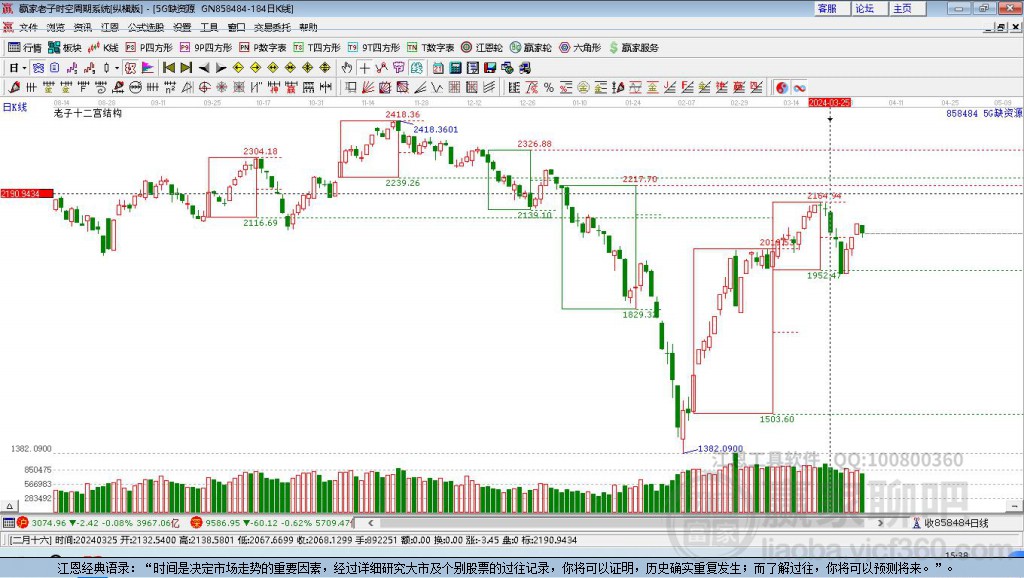The height and width of the screenshot is (578, 1024).
Task: Open the 资讯 menu
Action: pos(82,27)
